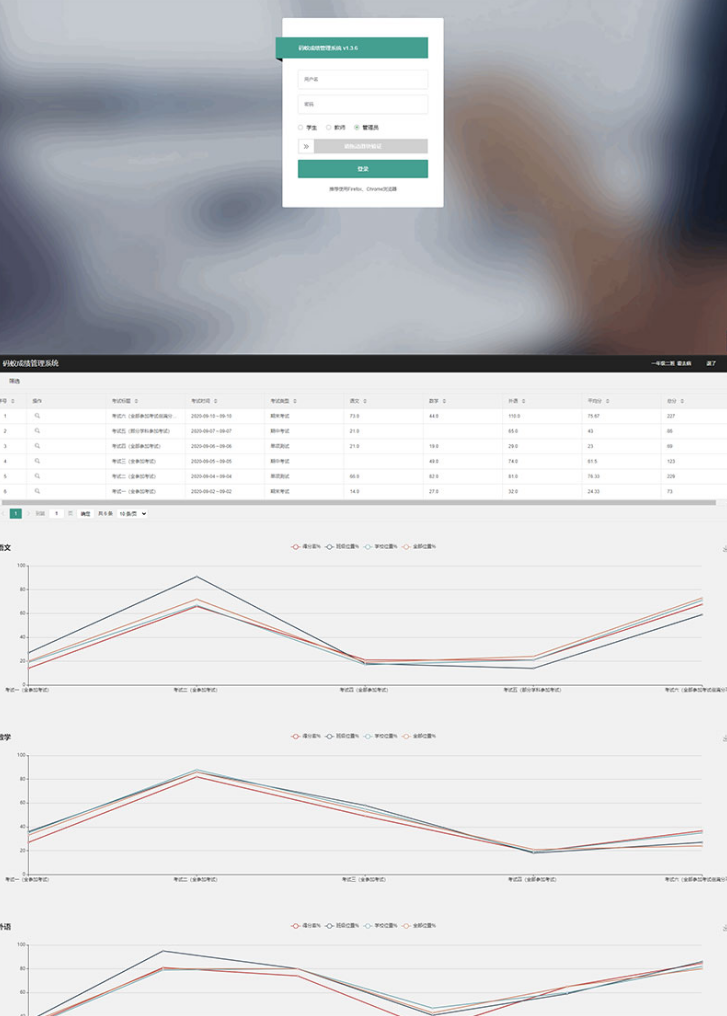The width and height of the screenshot is (727, 1016).
Task: Open the 10 条/页 page size dropdown
Action: [x=133, y=513]
